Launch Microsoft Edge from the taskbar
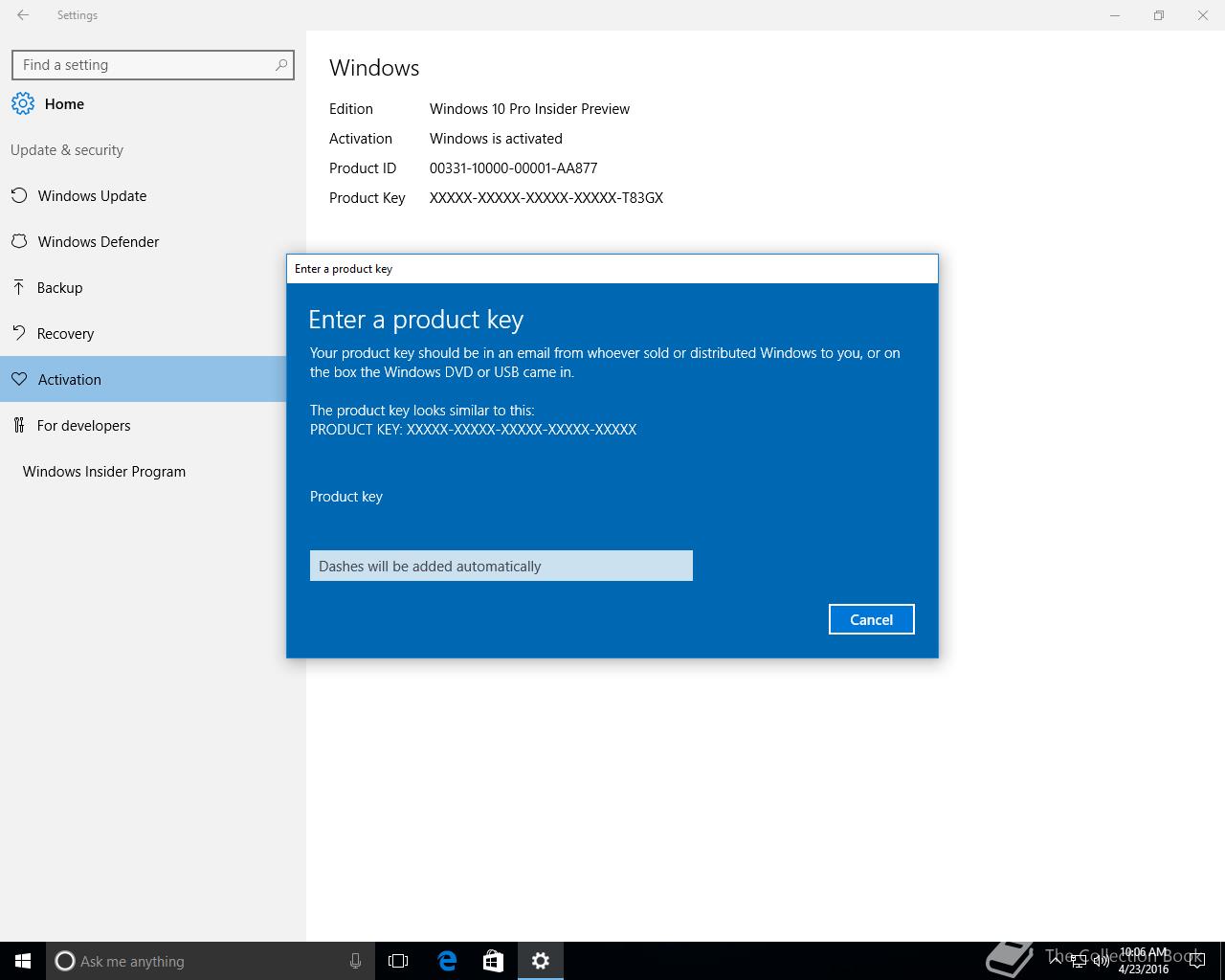The image size is (1225, 980). point(447,961)
